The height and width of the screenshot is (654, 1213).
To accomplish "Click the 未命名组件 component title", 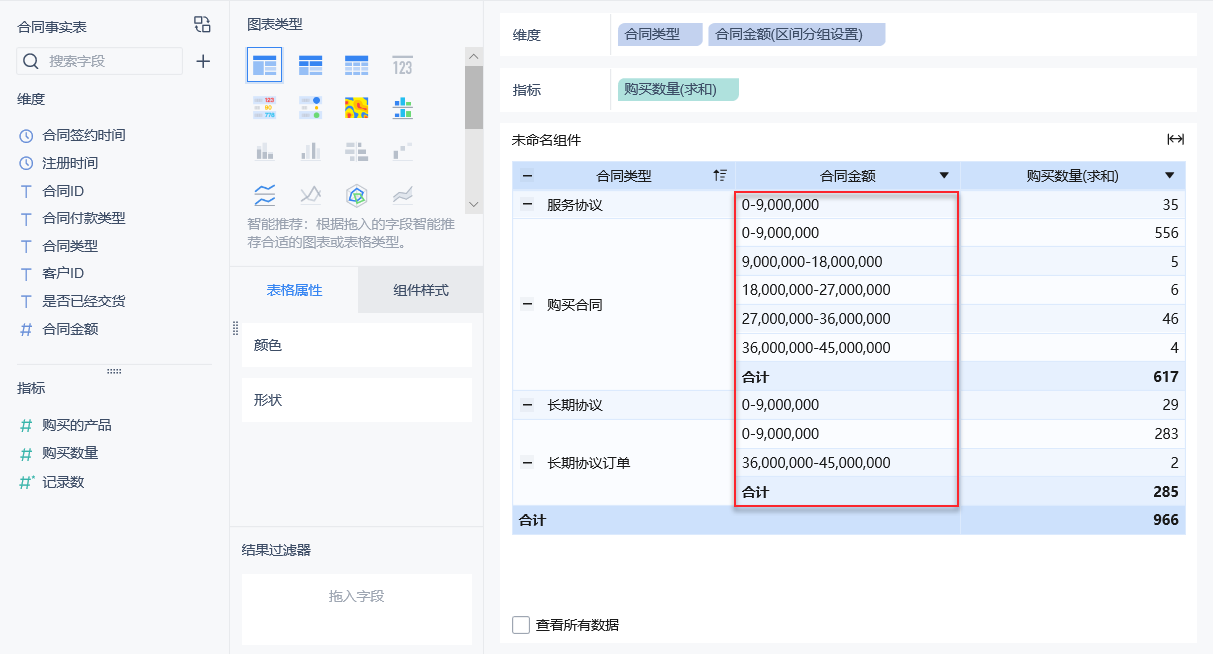I will (x=546, y=140).
